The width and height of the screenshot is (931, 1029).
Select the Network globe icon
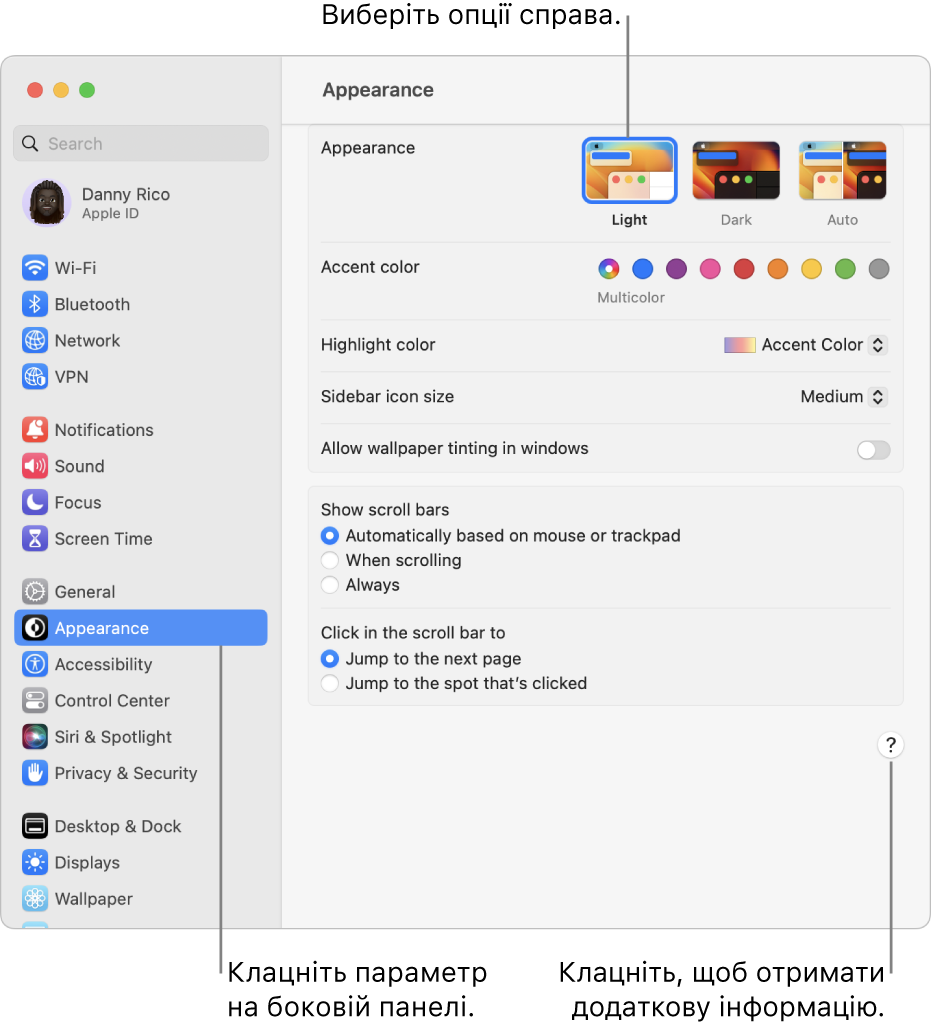pos(35,341)
